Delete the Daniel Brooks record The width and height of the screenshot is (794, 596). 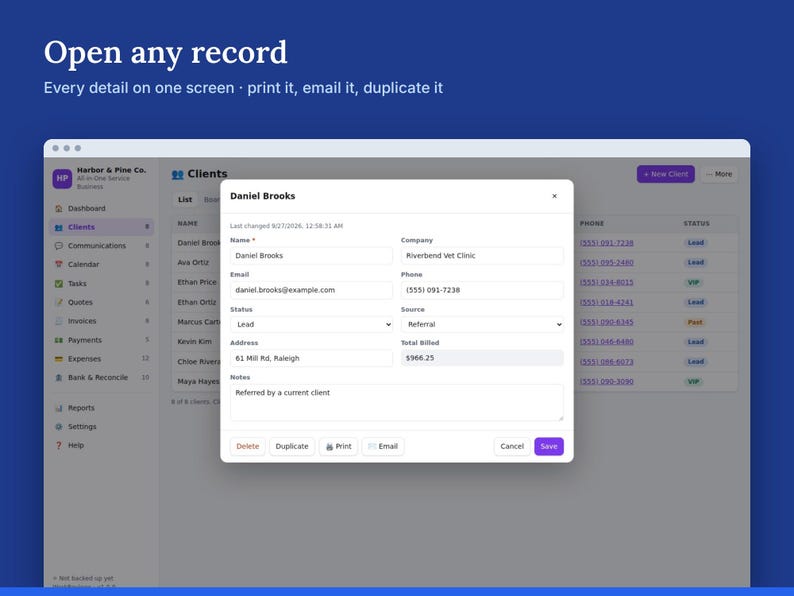click(248, 446)
